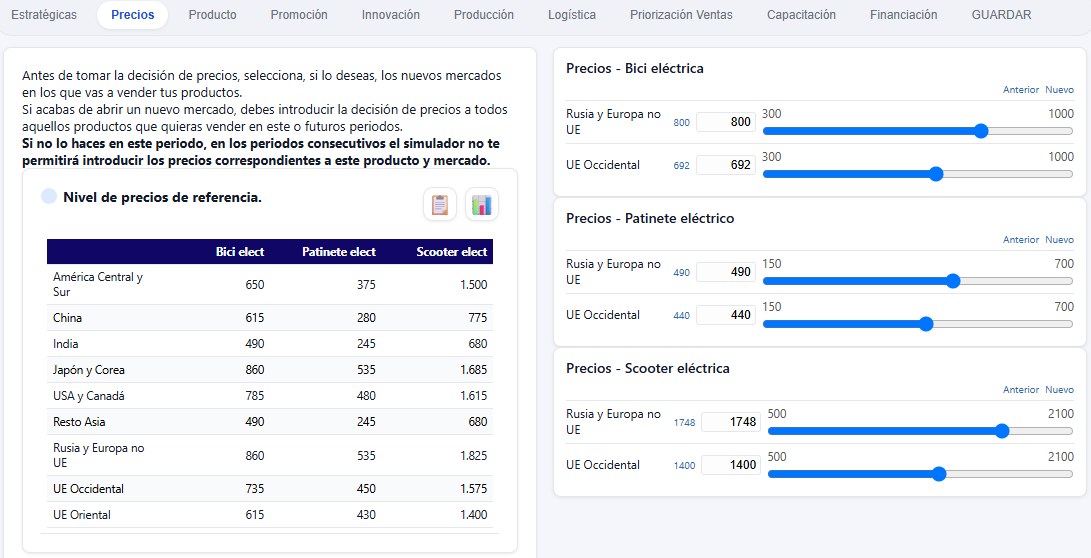Go to Priorización Ventas tab
This screenshot has height=558, width=1091.
click(681, 15)
